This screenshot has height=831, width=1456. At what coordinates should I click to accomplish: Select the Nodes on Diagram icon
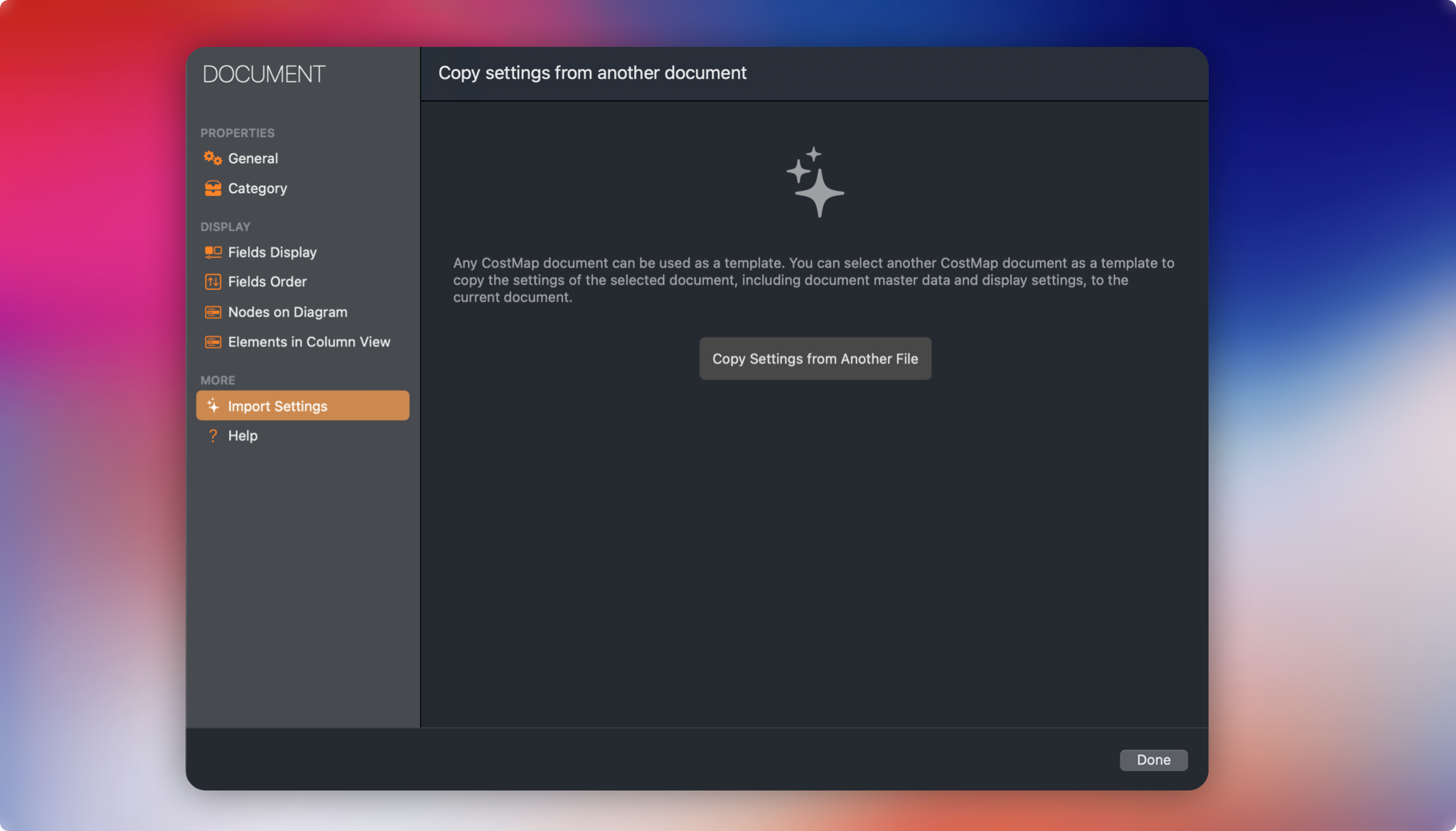click(213, 311)
